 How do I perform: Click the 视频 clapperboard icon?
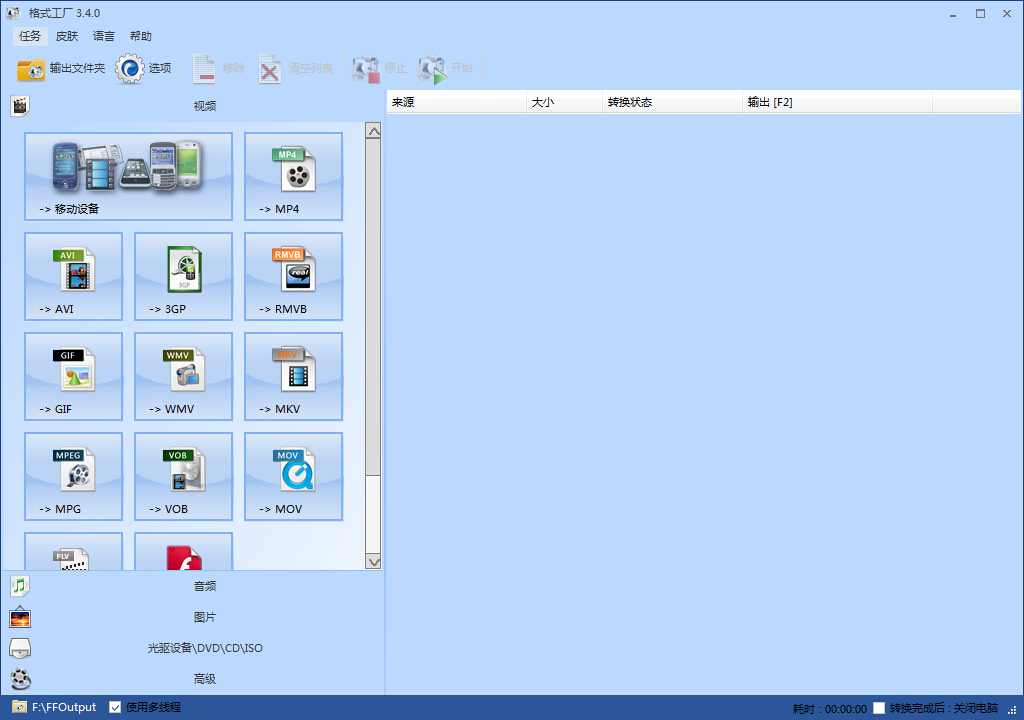click(20, 105)
